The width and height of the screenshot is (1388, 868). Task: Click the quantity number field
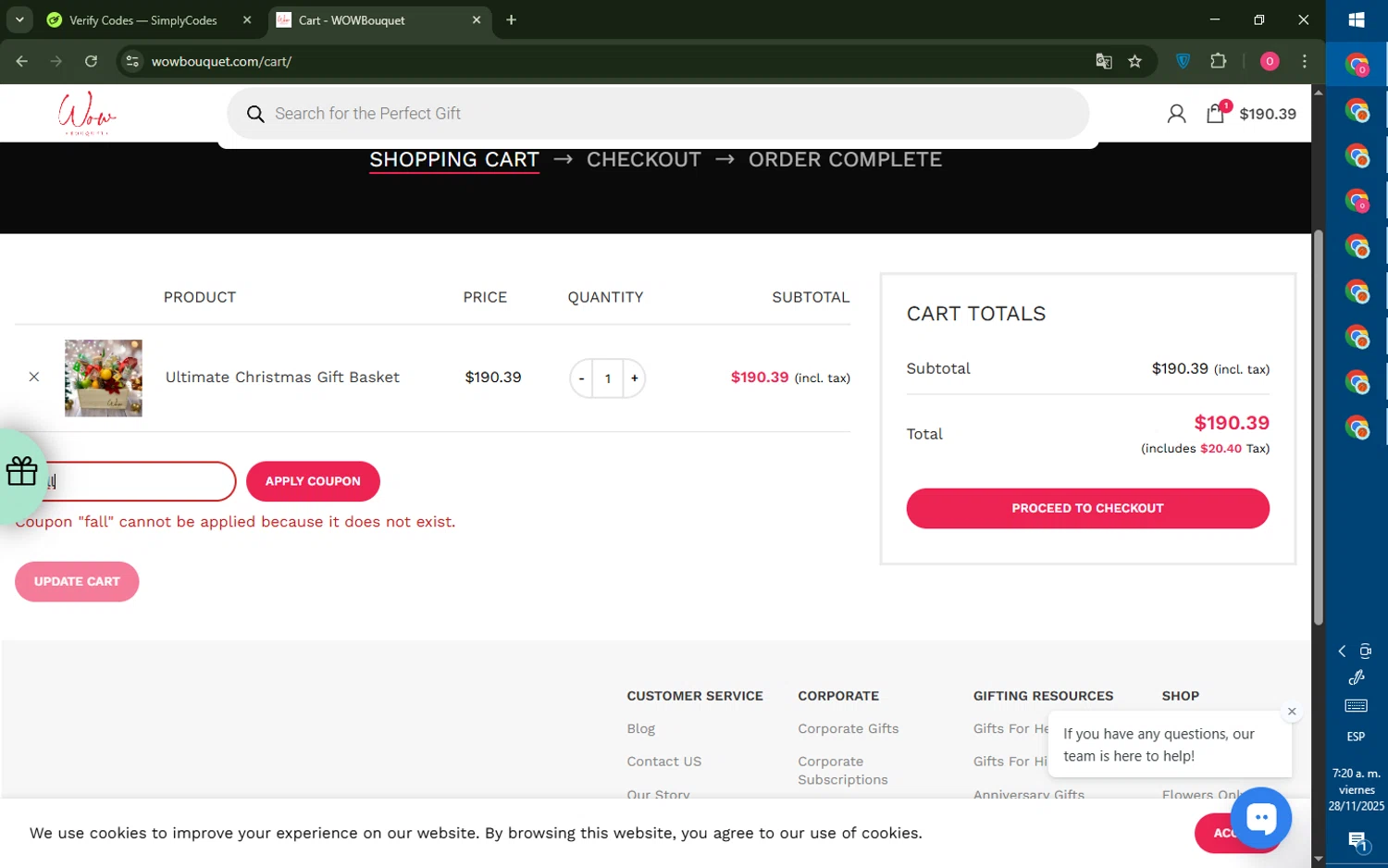click(608, 378)
